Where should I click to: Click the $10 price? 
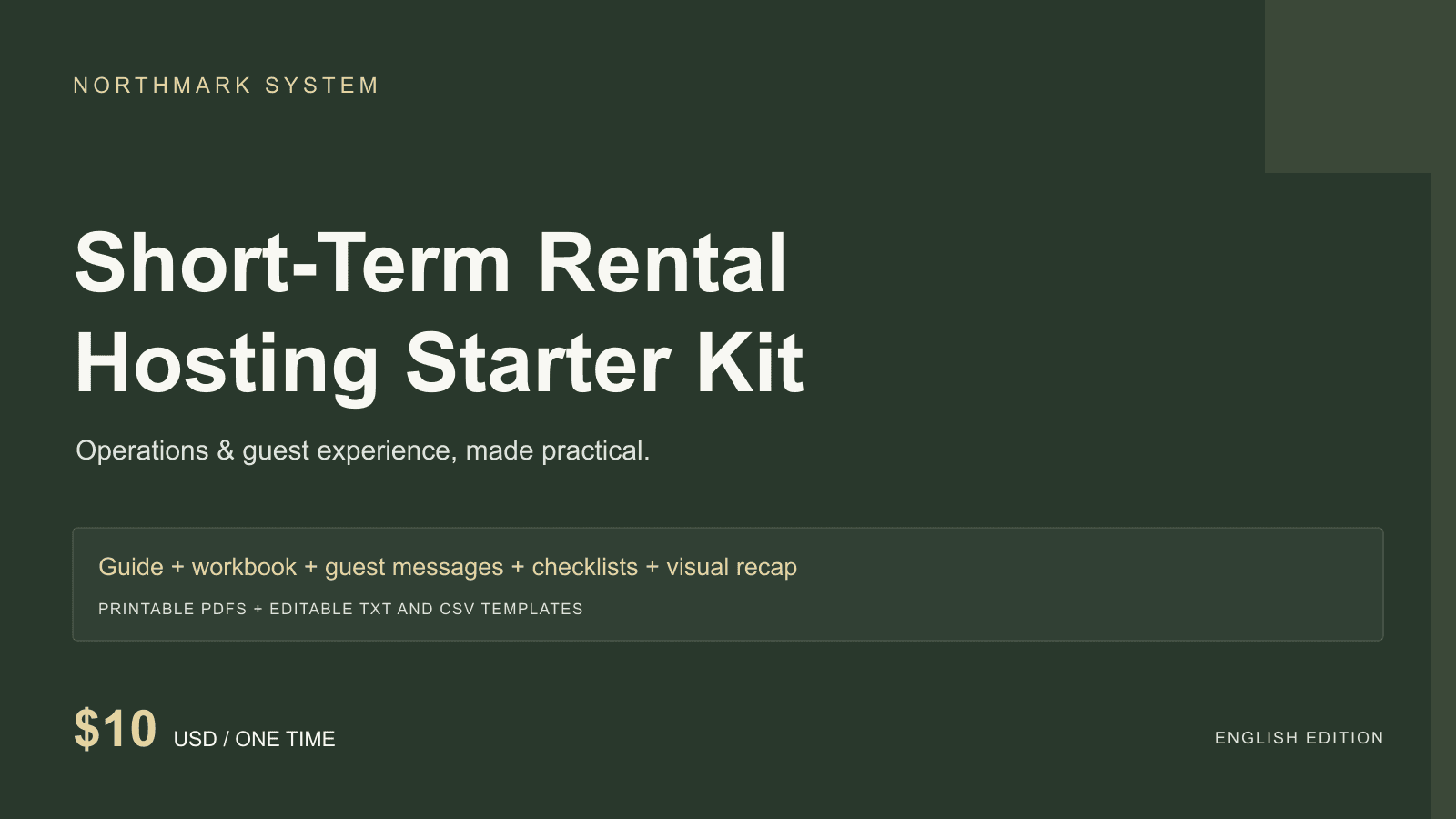[115, 729]
